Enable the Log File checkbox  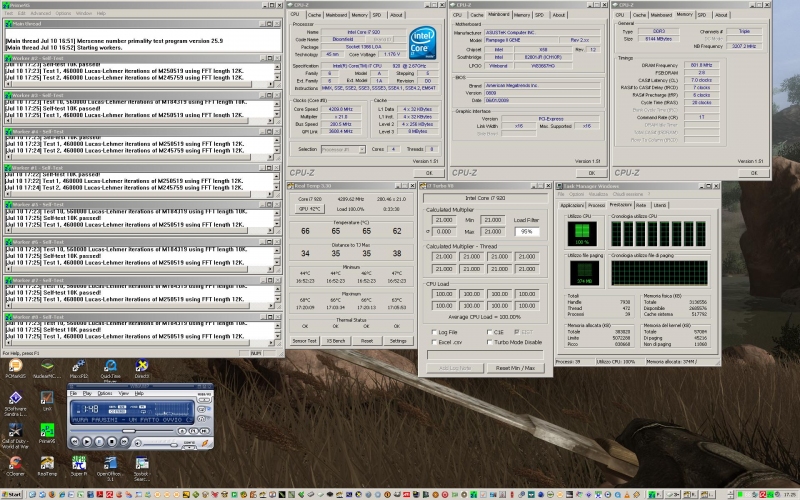click(432, 331)
